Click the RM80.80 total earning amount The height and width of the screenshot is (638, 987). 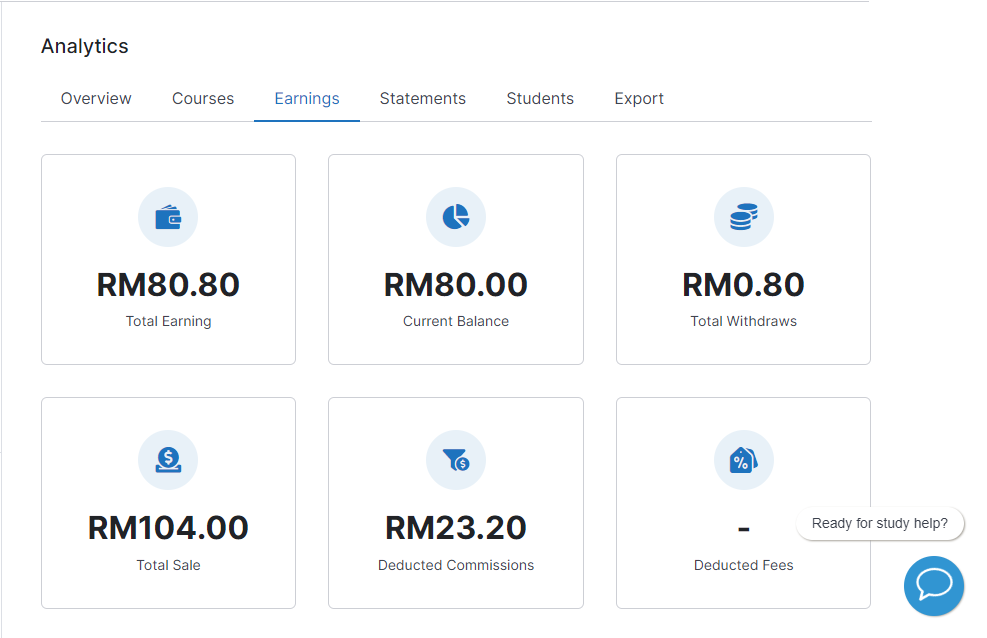[168, 285]
